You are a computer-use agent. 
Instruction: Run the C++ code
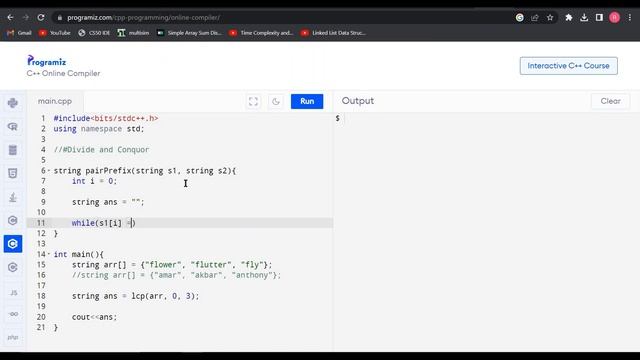click(307, 101)
